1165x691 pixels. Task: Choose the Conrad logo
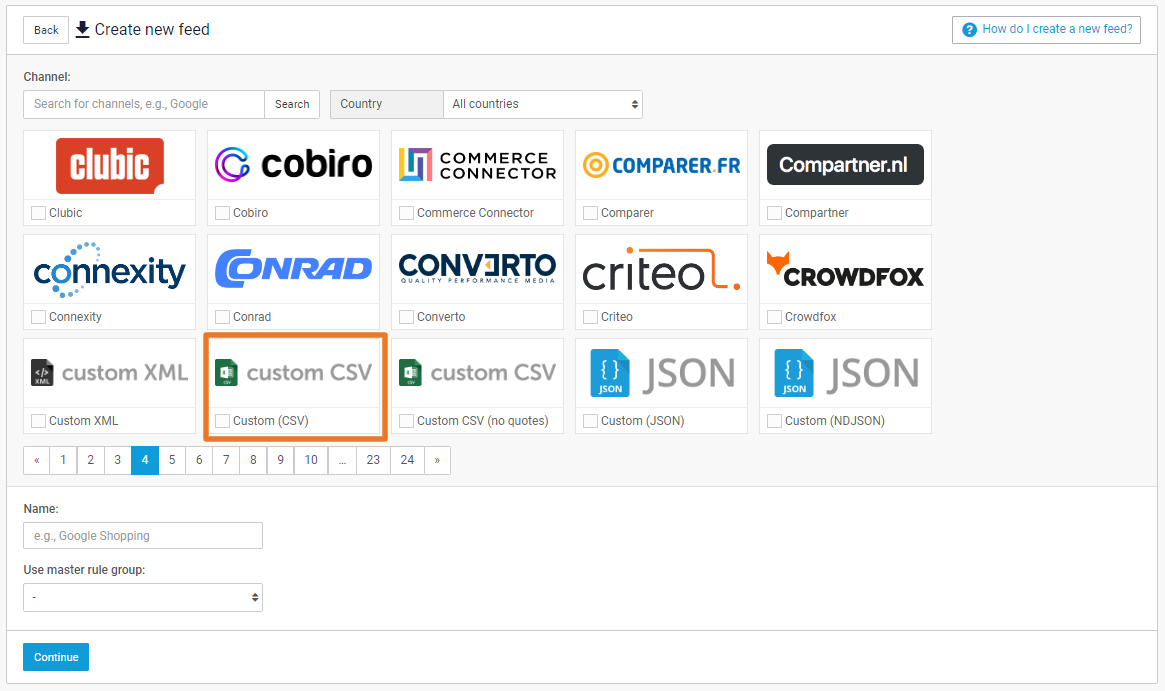click(293, 268)
